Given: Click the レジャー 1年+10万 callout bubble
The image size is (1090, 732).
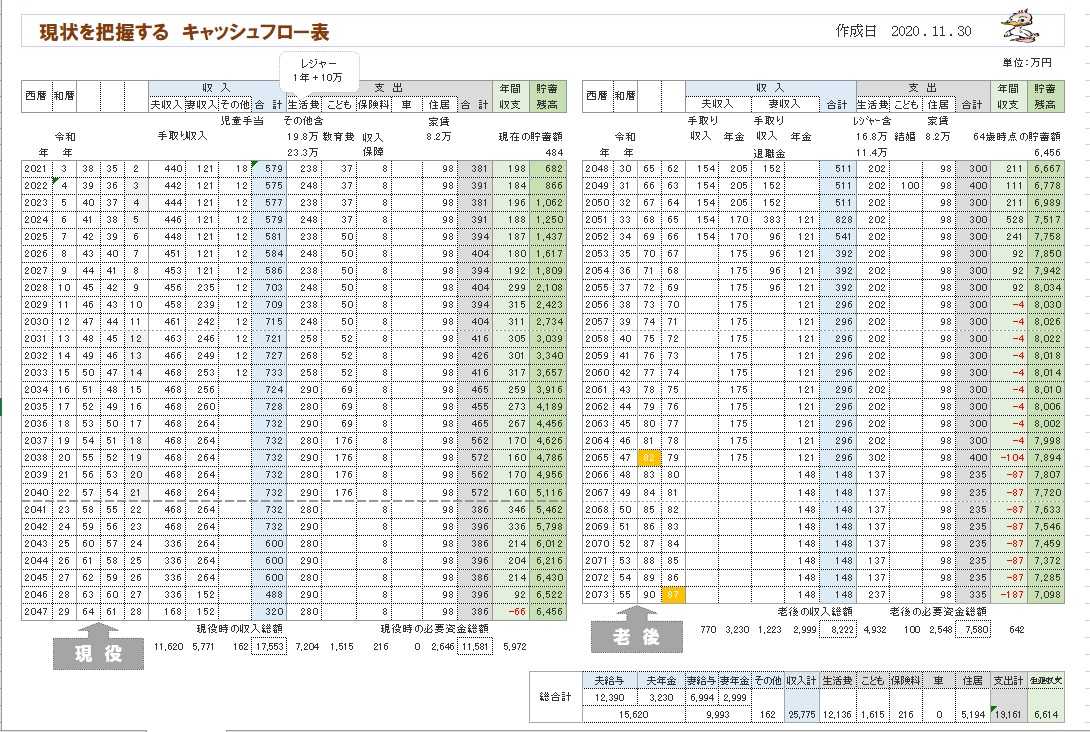Looking at the screenshot, I should (318, 70).
